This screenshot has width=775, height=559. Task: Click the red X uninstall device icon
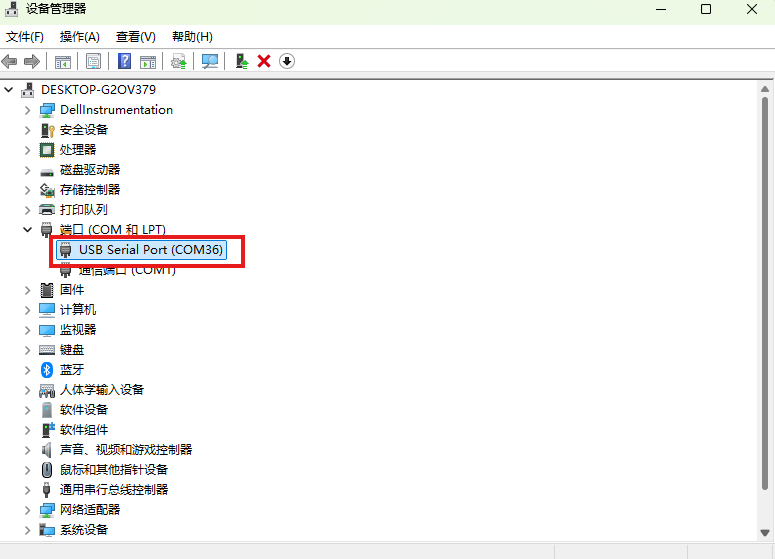(x=264, y=61)
